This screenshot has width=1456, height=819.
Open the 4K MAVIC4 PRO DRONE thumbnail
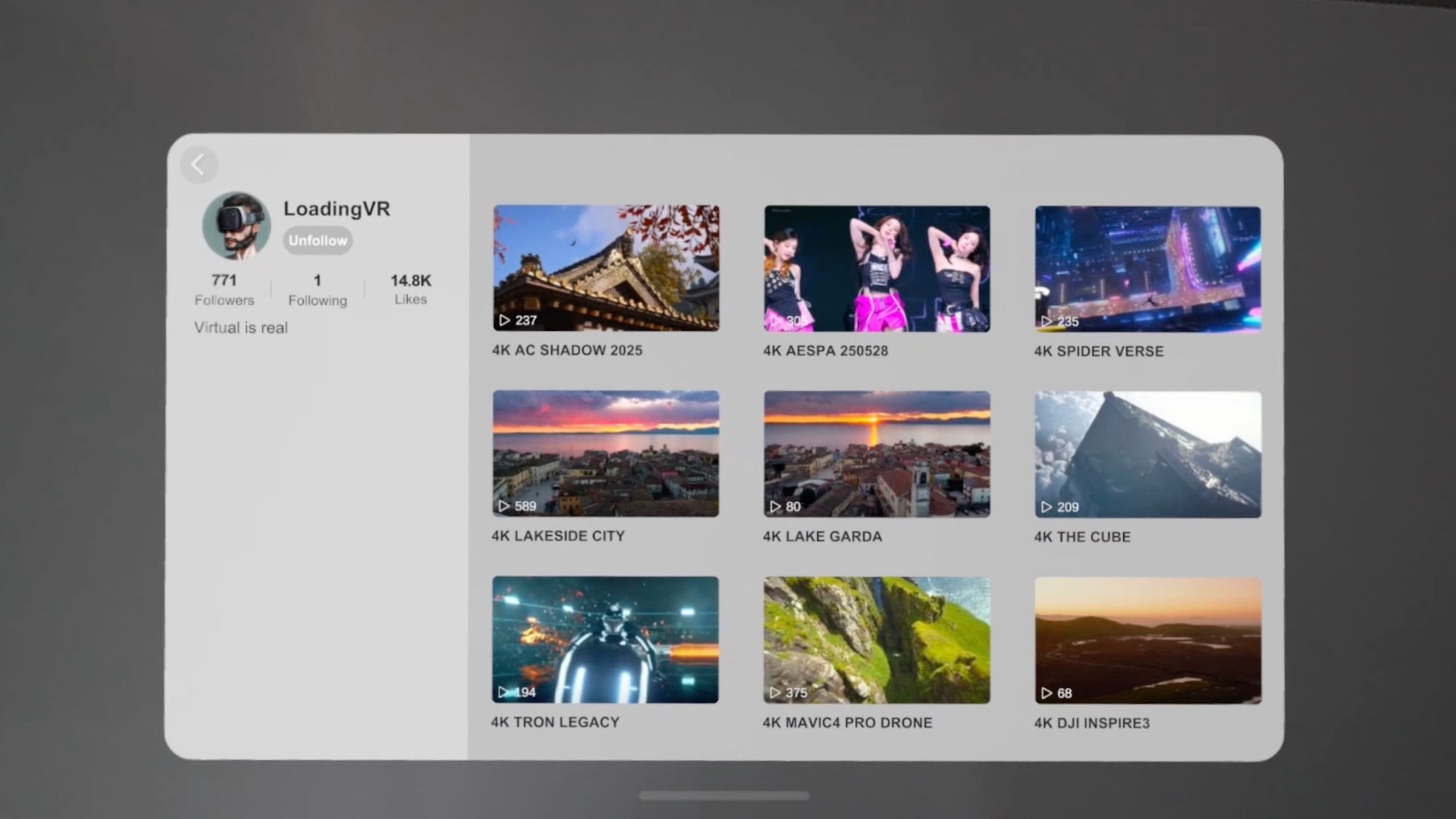[876, 640]
